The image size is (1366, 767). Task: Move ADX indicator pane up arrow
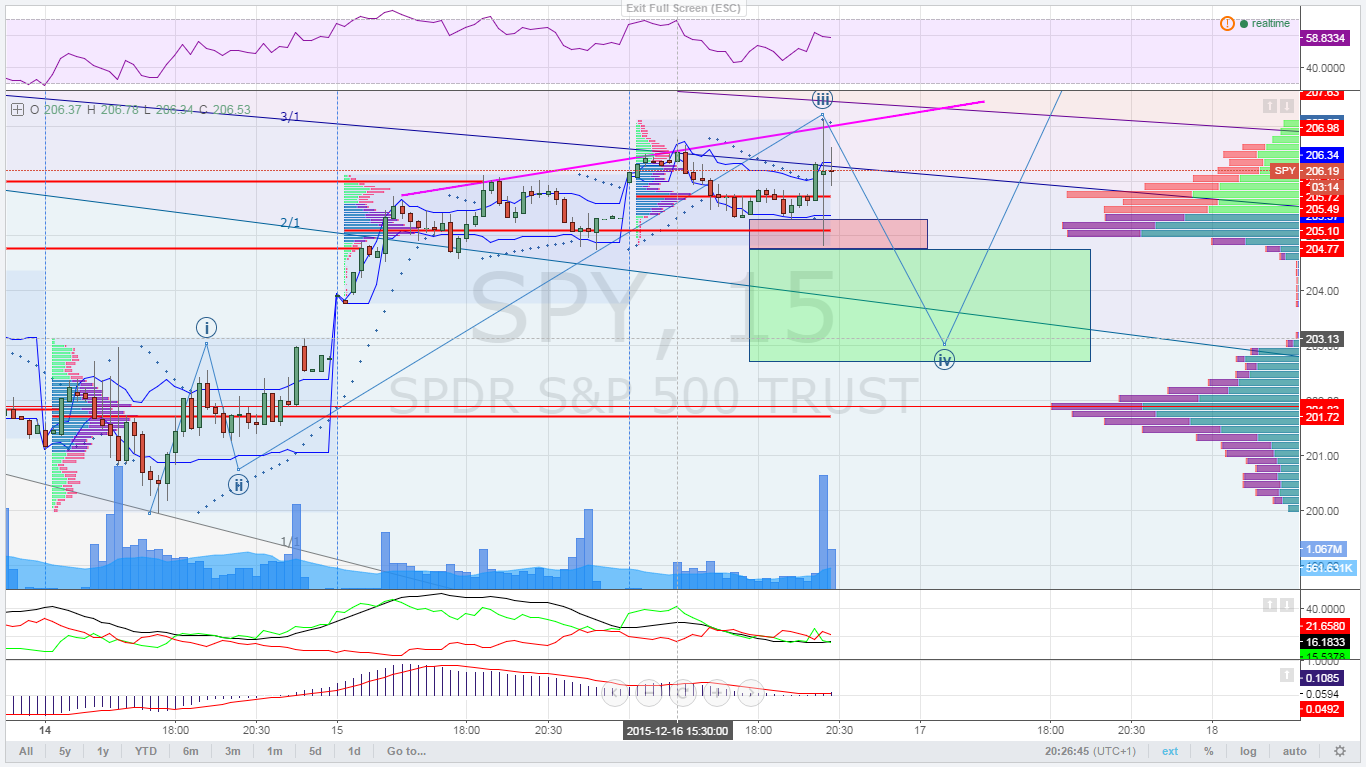pyautogui.click(x=1269, y=605)
